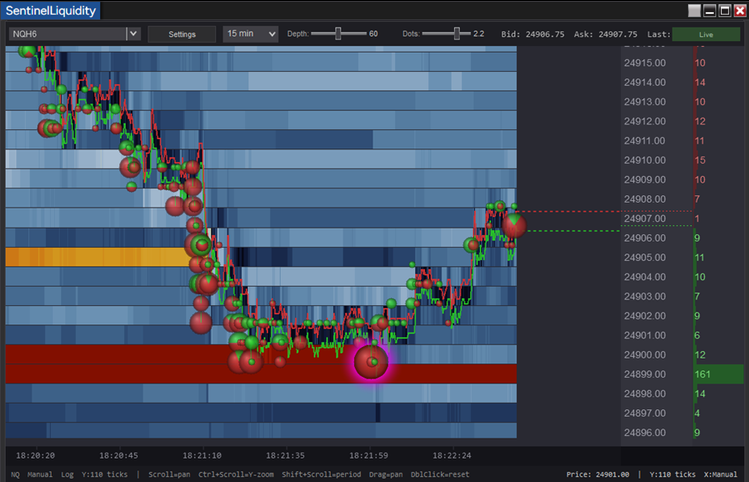Select price level 24905.00 in ladder
The height and width of the screenshot is (482, 749).
(644, 257)
